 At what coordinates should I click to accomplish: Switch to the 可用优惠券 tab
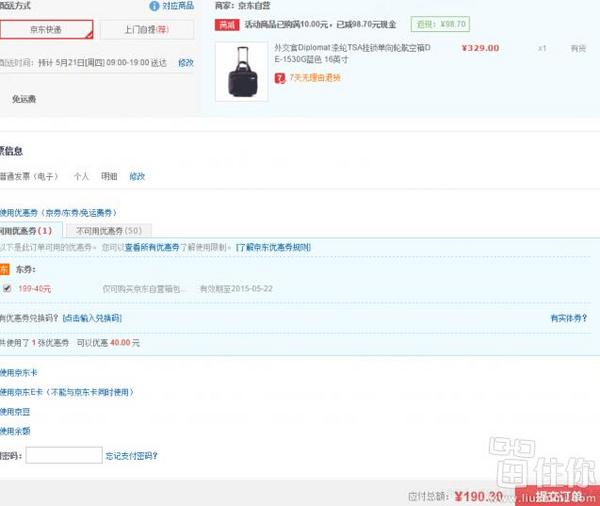(x=27, y=231)
